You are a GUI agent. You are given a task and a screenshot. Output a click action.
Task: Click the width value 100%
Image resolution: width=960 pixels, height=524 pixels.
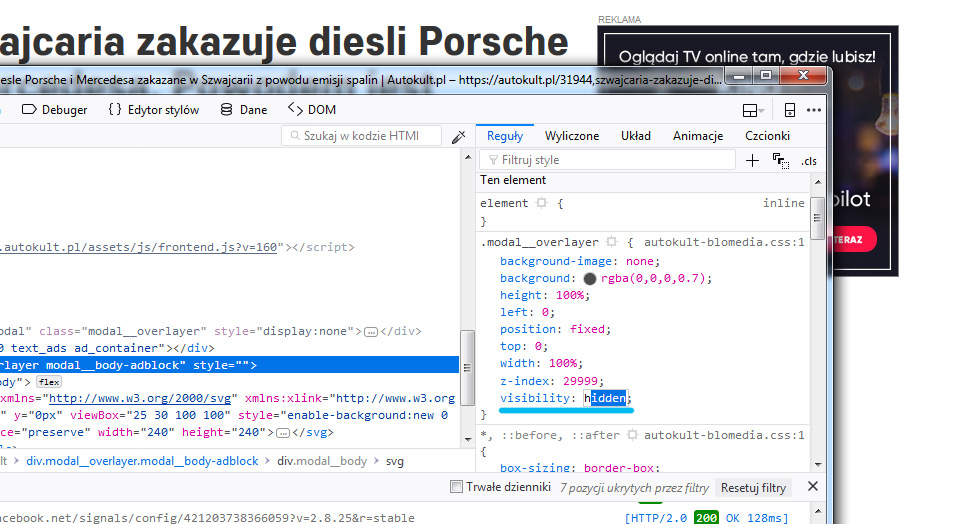tap(563, 363)
